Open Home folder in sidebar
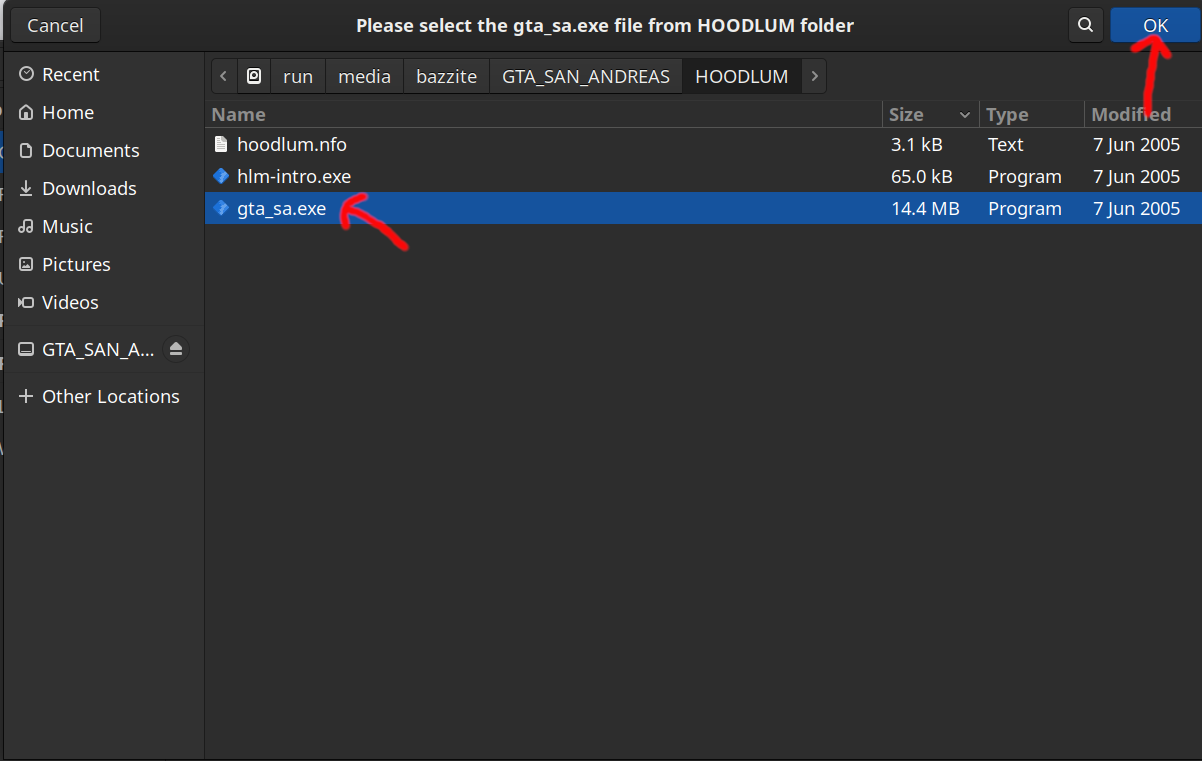1202x761 pixels. point(104,112)
